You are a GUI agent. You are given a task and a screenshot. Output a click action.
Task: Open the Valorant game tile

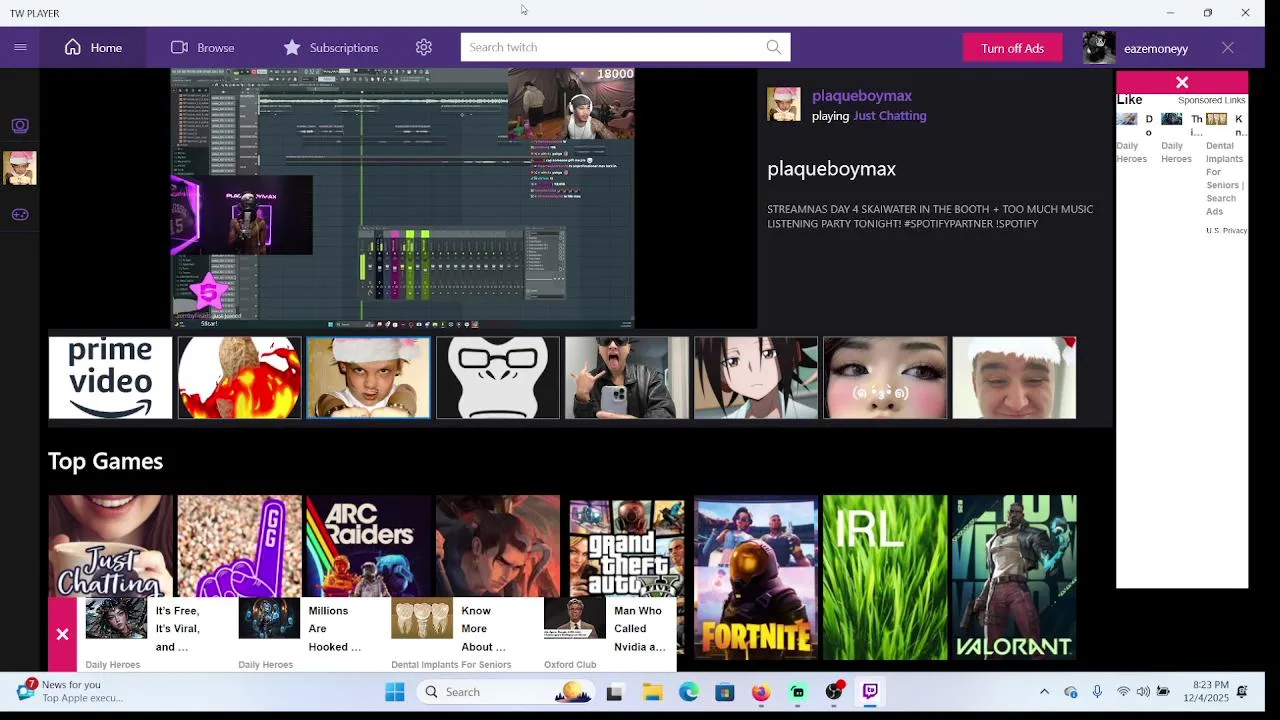point(1014,577)
